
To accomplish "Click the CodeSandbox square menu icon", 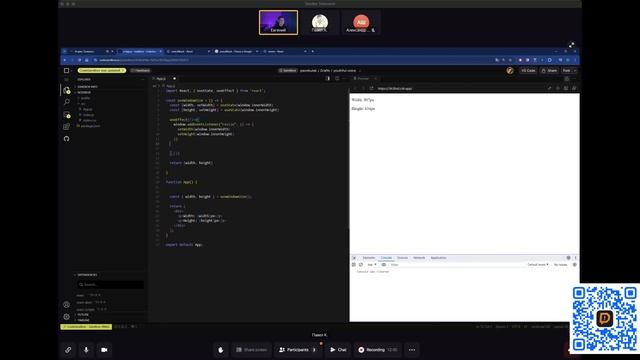I will [x=67, y=71].
